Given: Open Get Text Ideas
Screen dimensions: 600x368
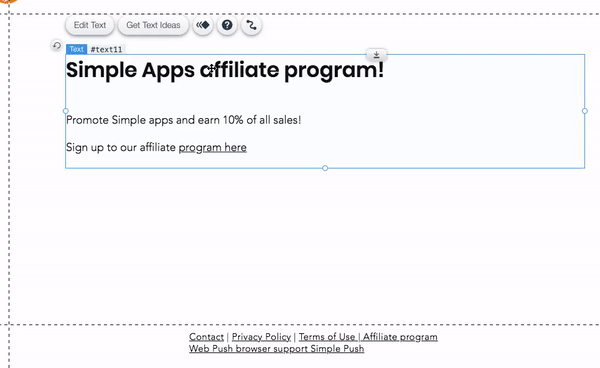Looking at the screenshot, I should [153, 25].
